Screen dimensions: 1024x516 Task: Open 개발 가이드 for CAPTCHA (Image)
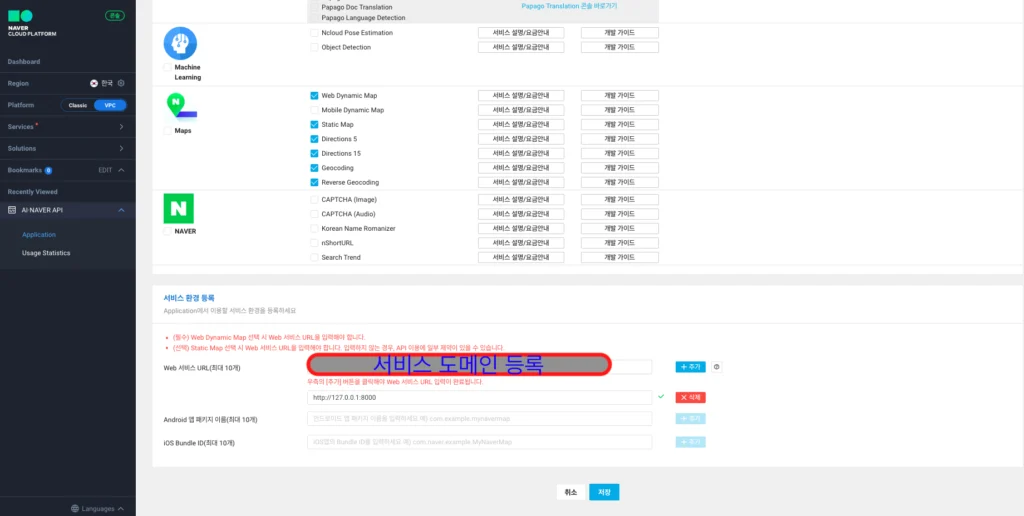[x=620, y=199]
